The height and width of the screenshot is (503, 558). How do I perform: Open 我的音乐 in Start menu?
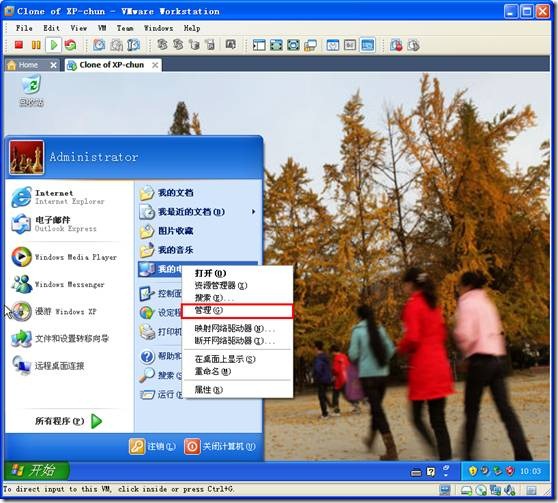[198, 250]
